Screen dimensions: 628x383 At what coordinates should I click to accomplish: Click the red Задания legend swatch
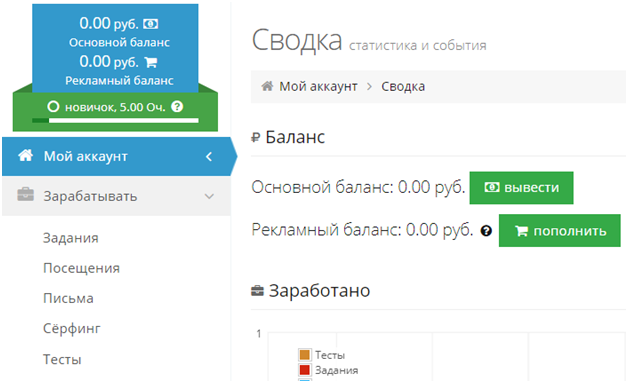tap(304, 370)
